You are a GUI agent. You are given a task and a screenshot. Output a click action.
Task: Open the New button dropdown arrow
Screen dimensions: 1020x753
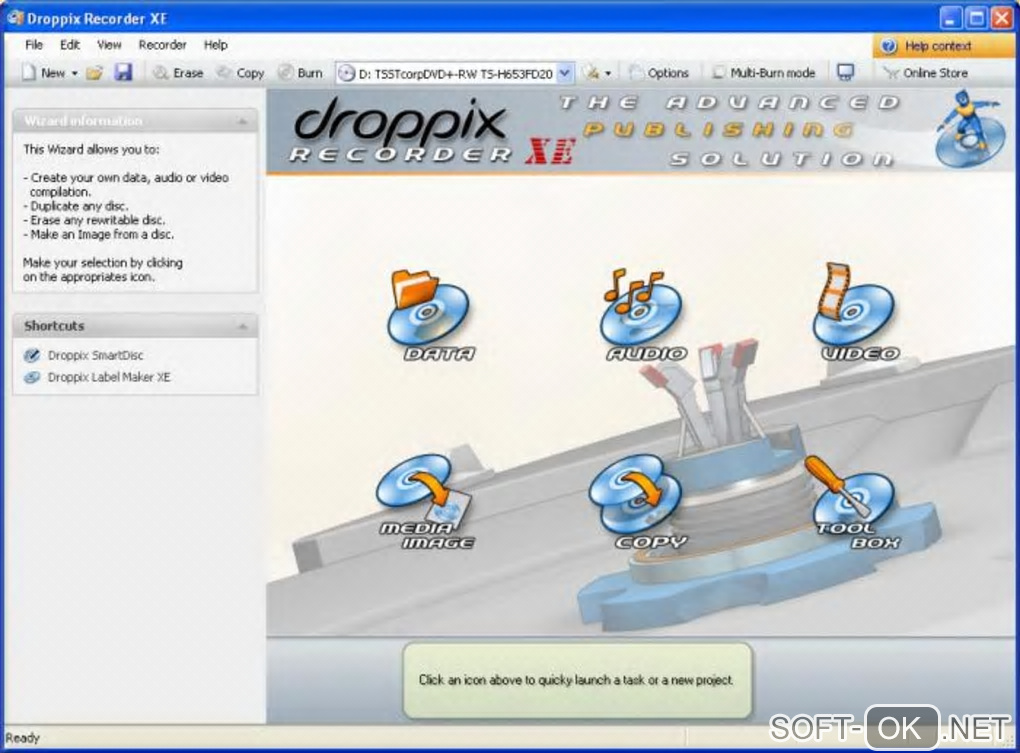74,73
